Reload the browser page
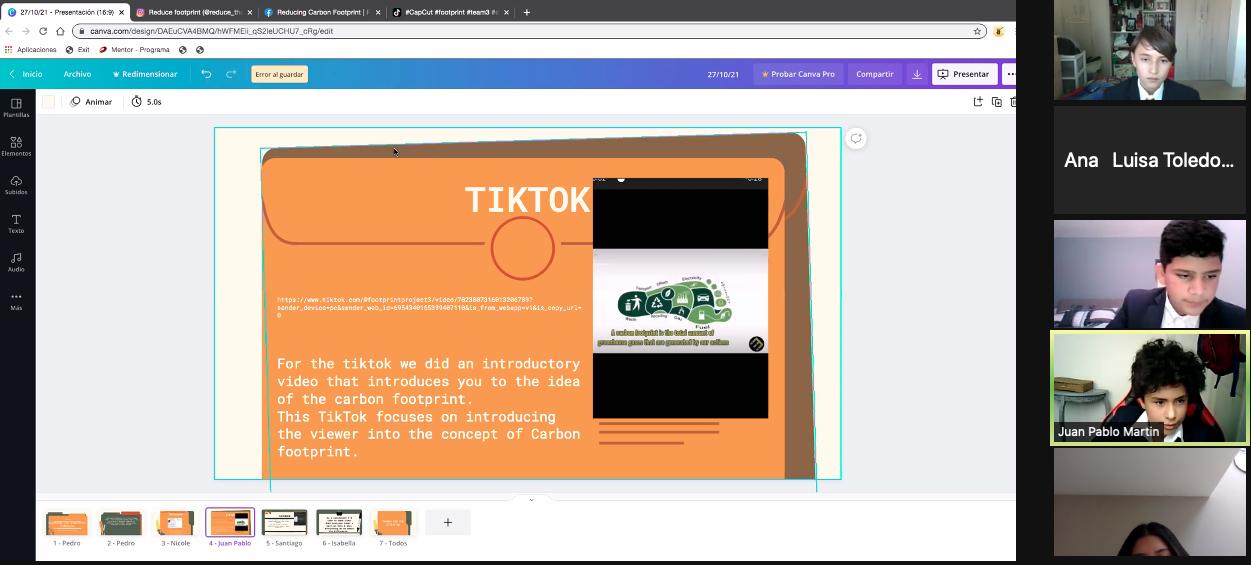 43,31
